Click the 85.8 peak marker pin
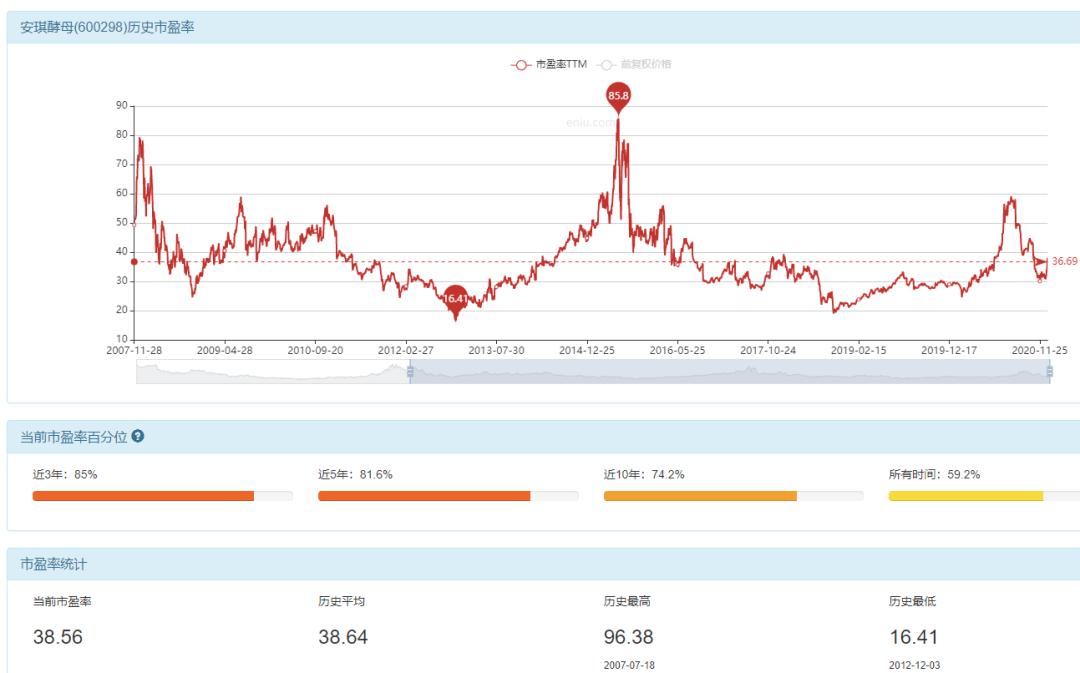The height and width of the screenshot is (673, 1080). coord(618,98)
